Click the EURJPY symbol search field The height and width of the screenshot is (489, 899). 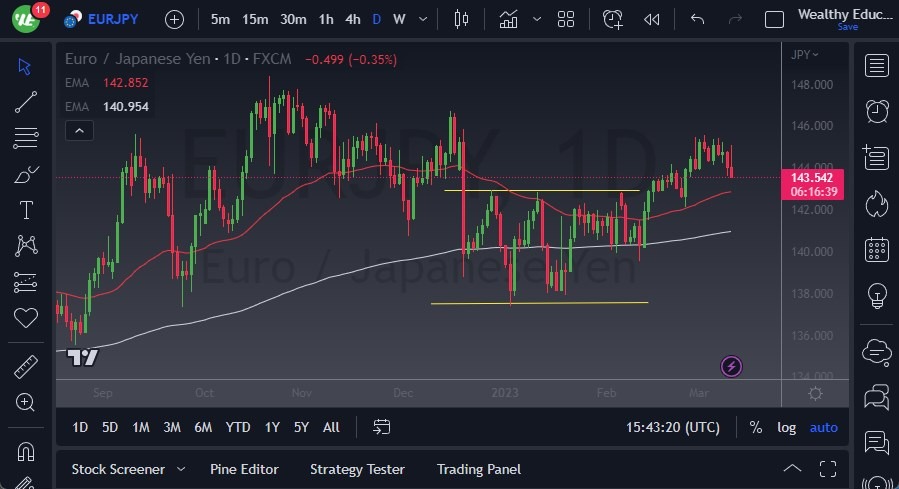click(x=113, y=19)
